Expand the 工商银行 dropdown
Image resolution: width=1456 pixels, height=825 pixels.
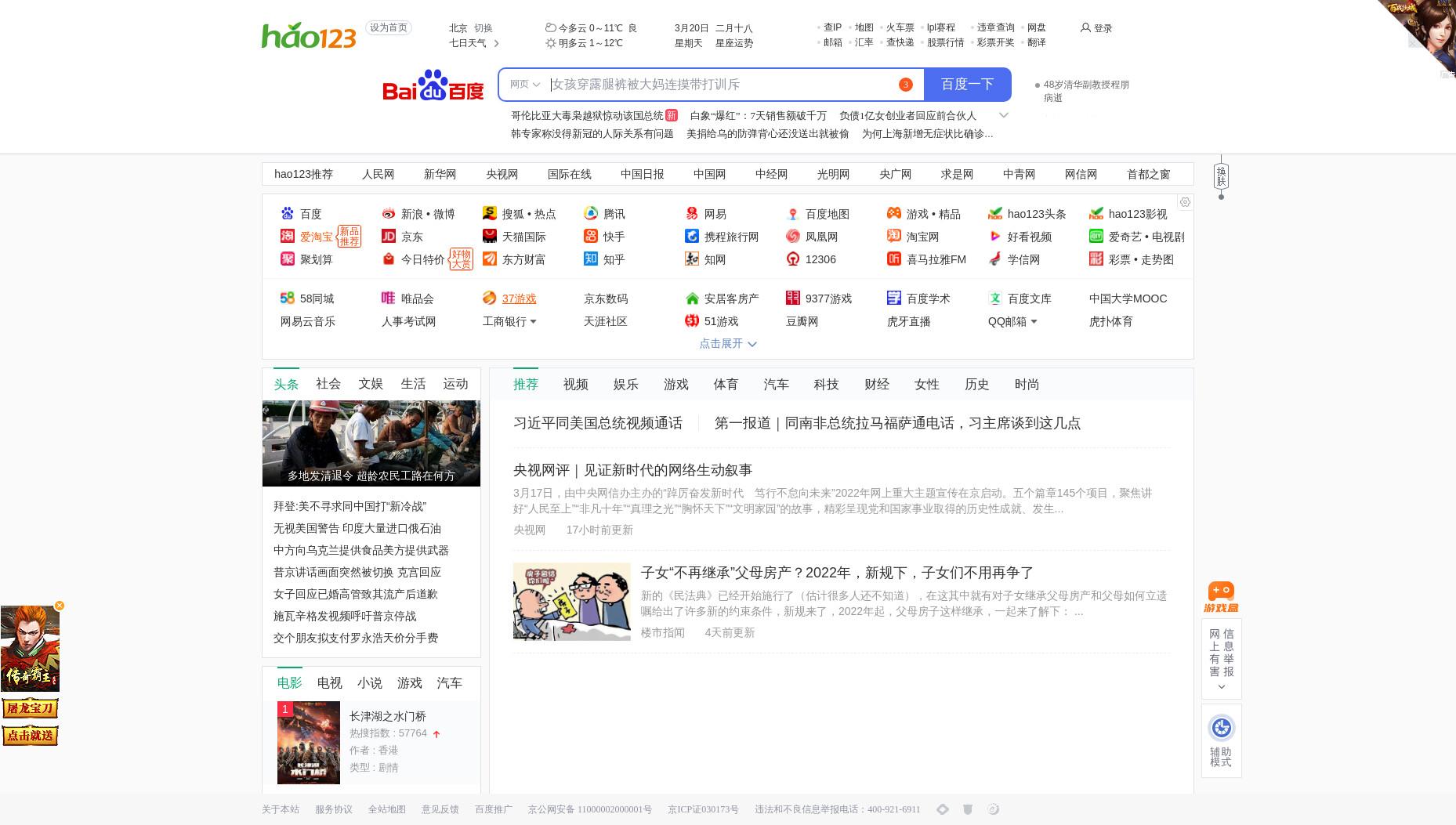coord(533,321)
